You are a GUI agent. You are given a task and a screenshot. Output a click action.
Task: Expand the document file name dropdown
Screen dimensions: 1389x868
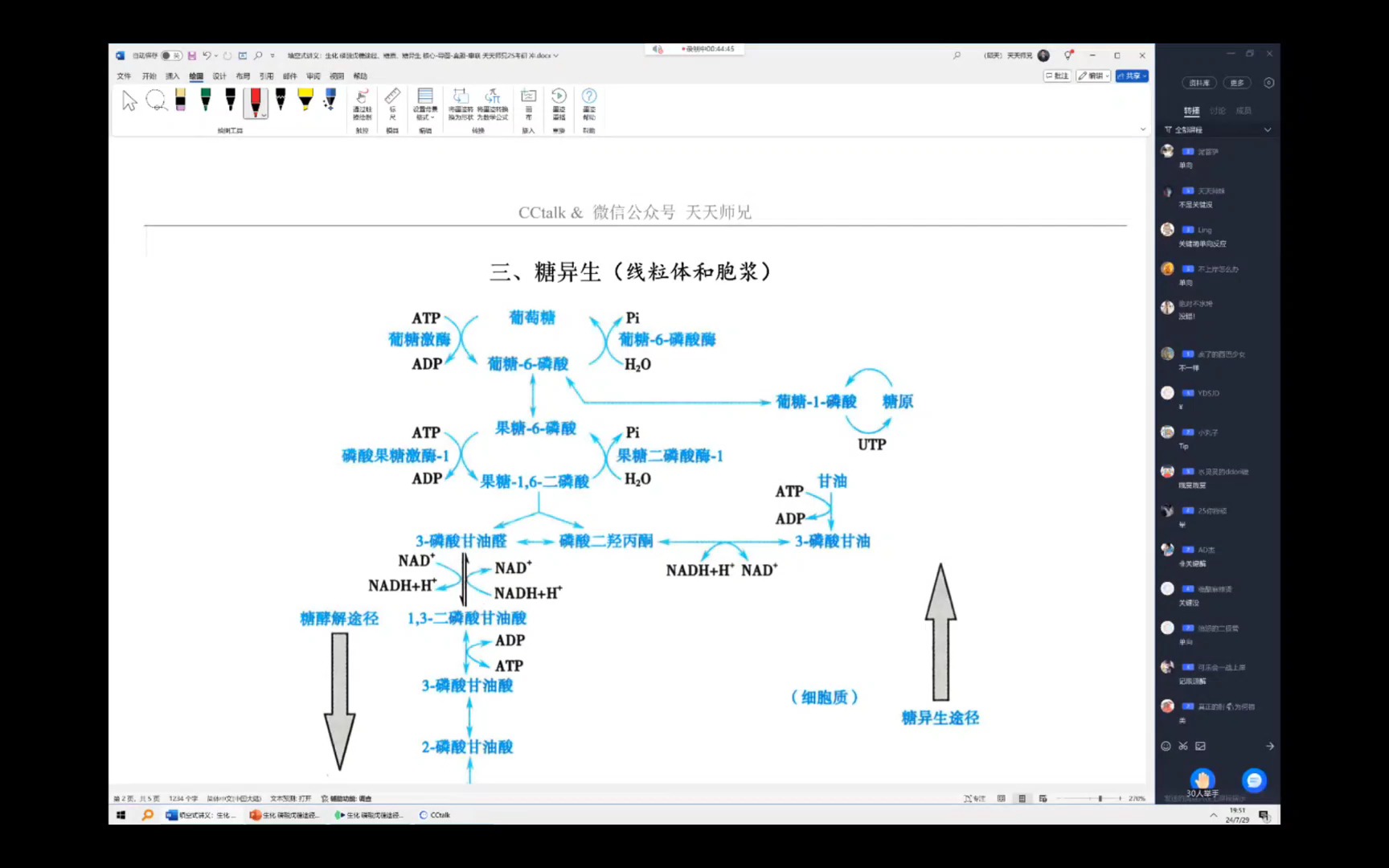(555, 55)
